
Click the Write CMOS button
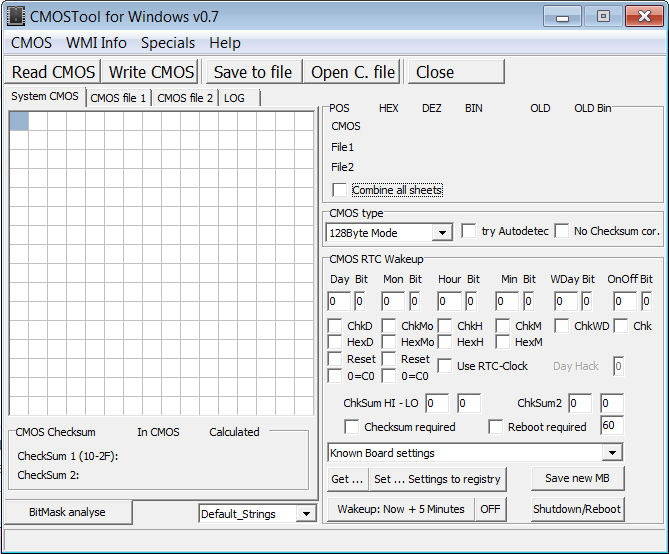tap(151, 72)
